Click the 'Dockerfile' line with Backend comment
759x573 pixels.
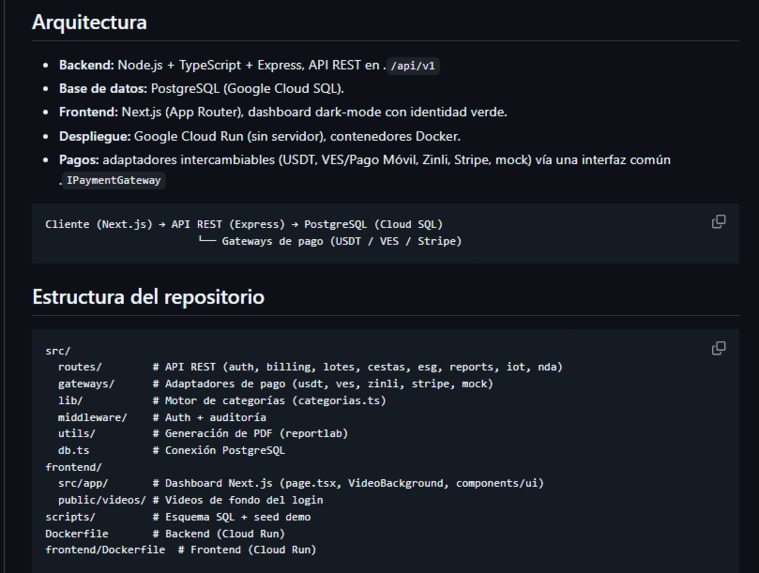pos(165,534)
